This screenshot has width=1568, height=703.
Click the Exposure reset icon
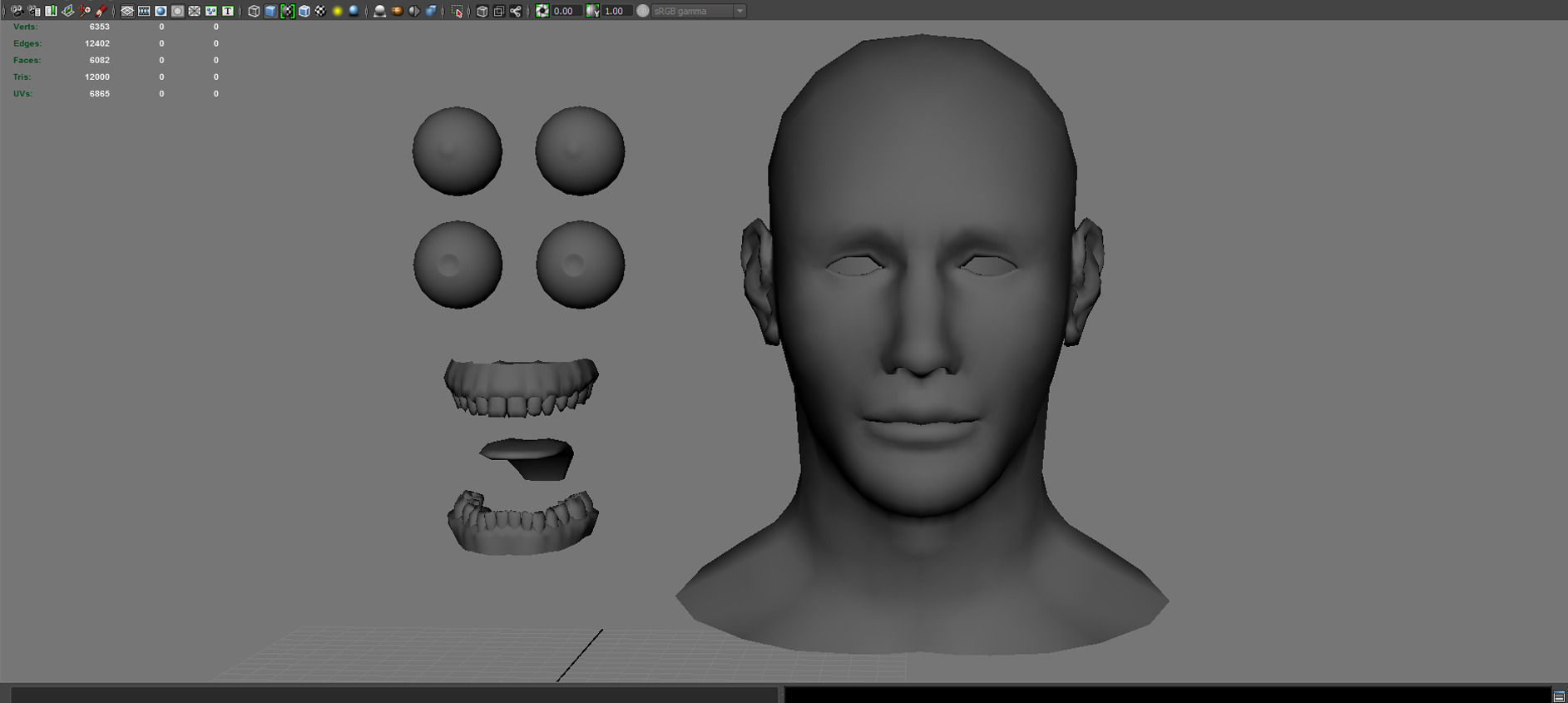[542, 11]
